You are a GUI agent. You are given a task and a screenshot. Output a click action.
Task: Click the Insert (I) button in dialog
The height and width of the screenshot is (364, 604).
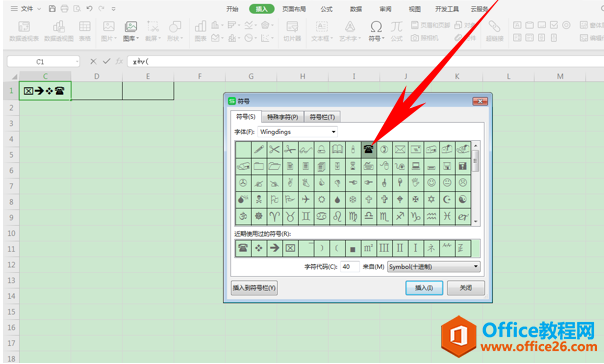coord(424,288)
